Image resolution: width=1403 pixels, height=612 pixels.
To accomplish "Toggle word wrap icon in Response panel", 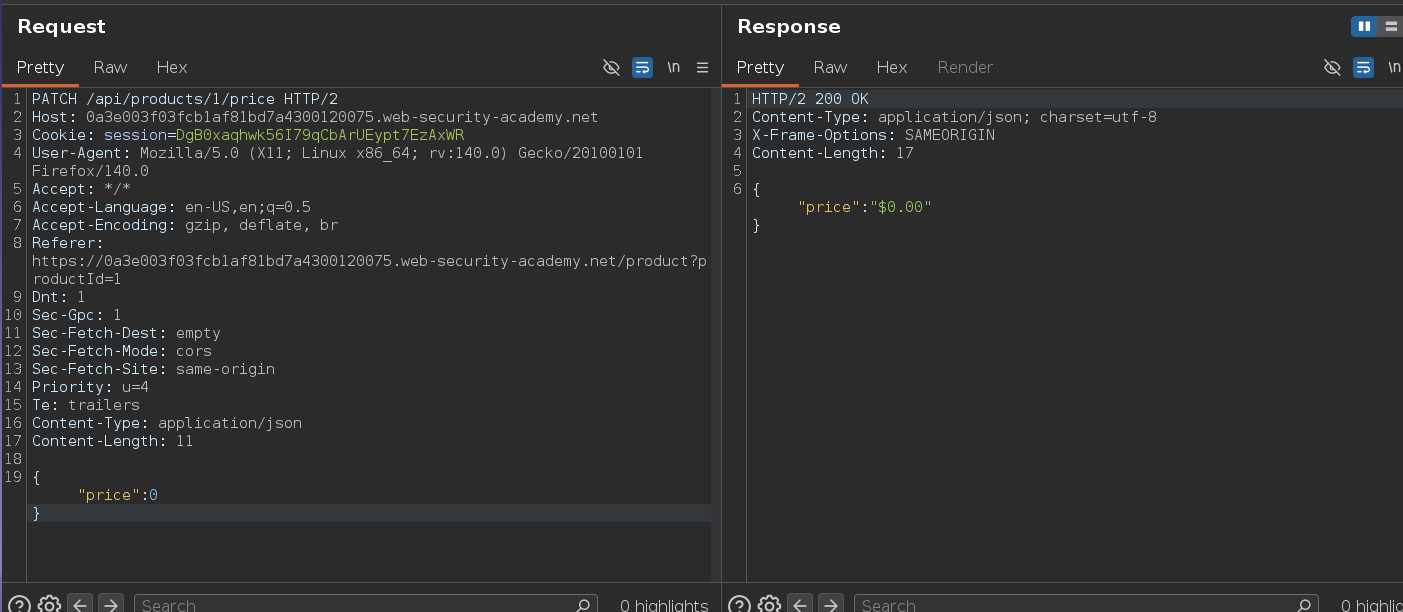I will pos(1363,67).
